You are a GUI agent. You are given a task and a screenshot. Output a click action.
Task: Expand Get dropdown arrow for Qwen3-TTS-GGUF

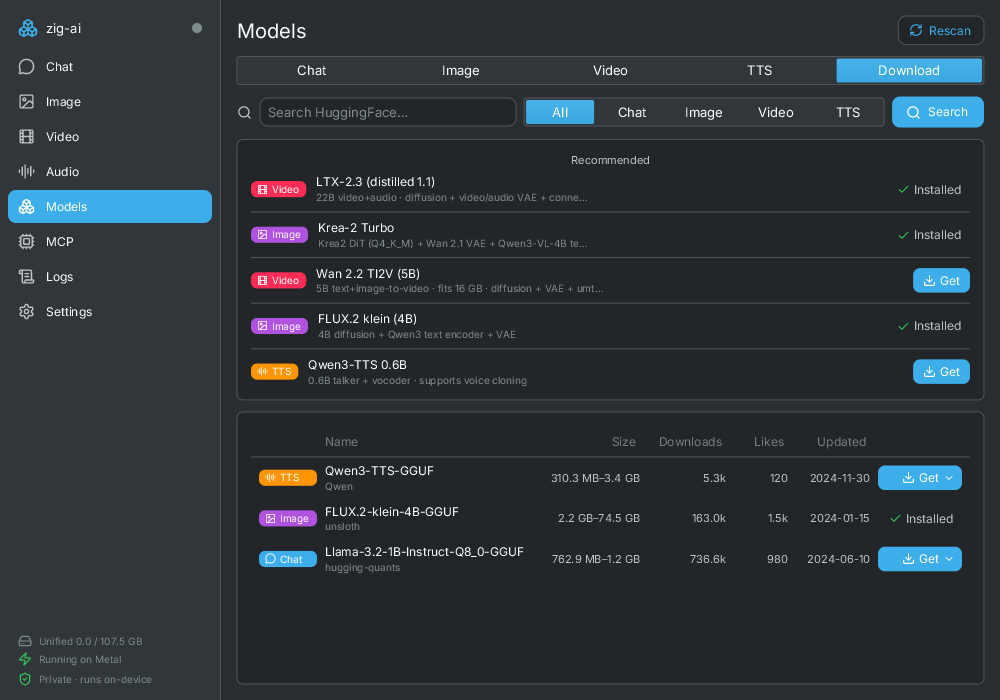(x=949, y=478)
